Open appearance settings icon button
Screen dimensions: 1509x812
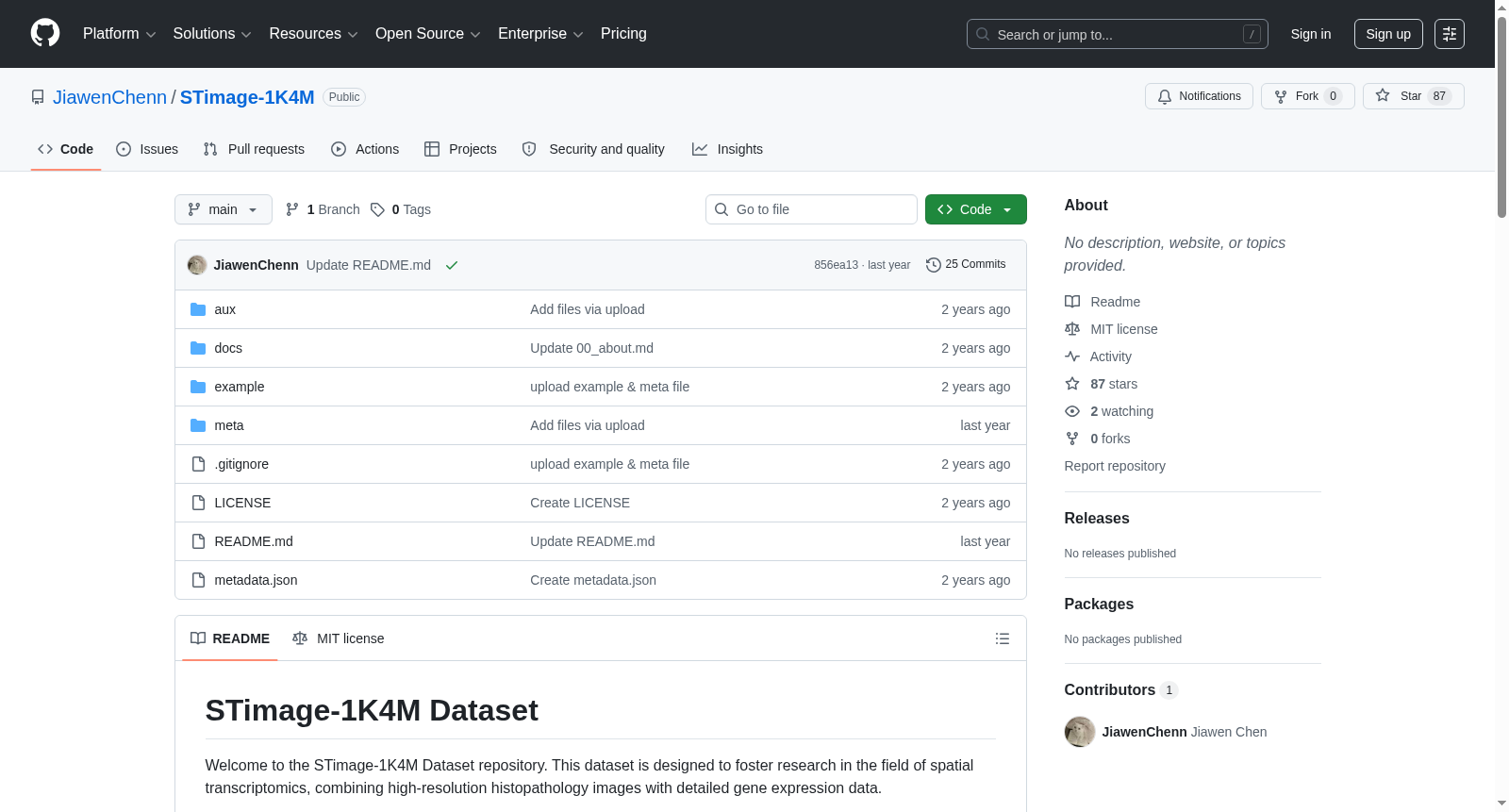(x=1450, y=34)
